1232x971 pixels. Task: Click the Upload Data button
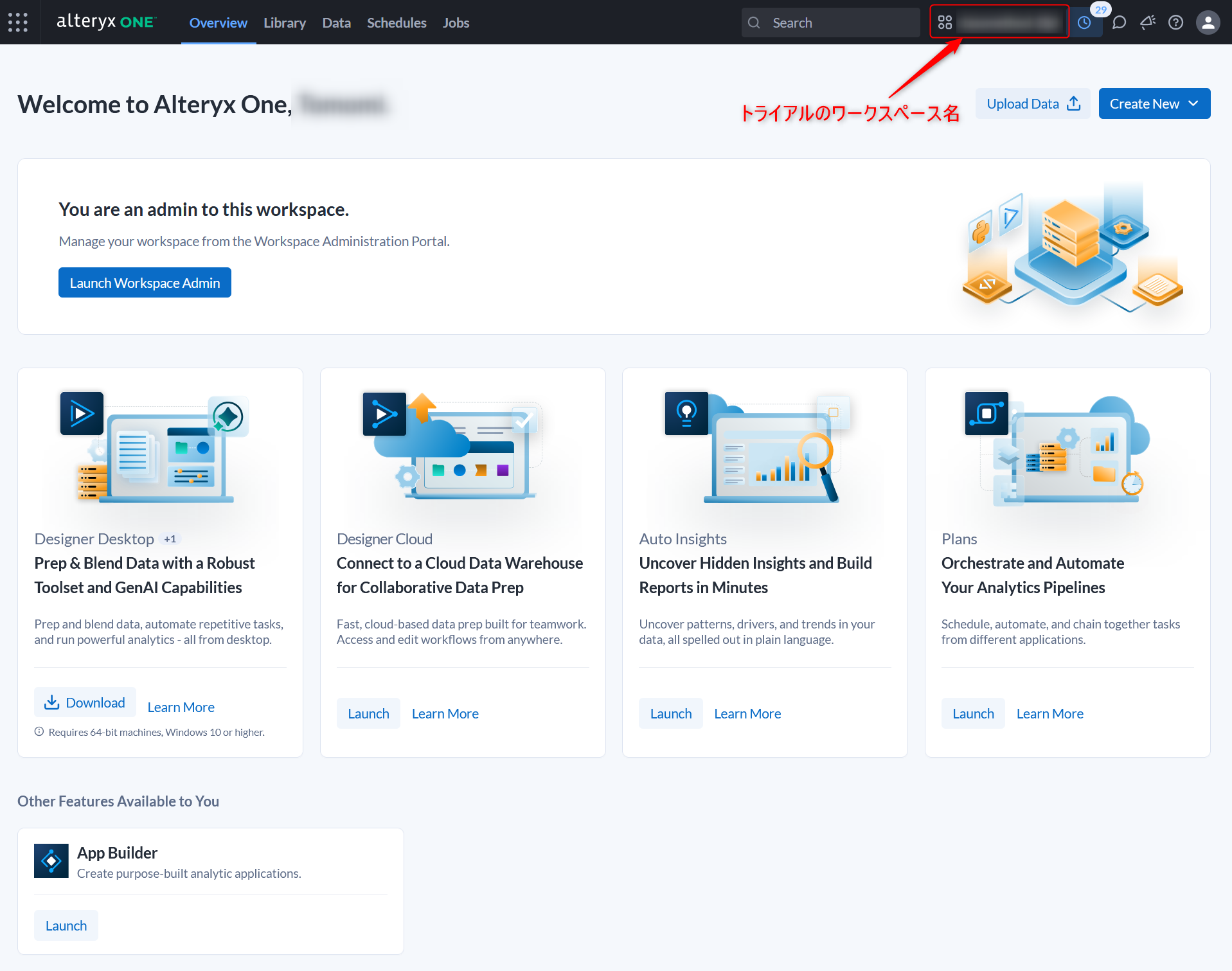click(1033, 103)
